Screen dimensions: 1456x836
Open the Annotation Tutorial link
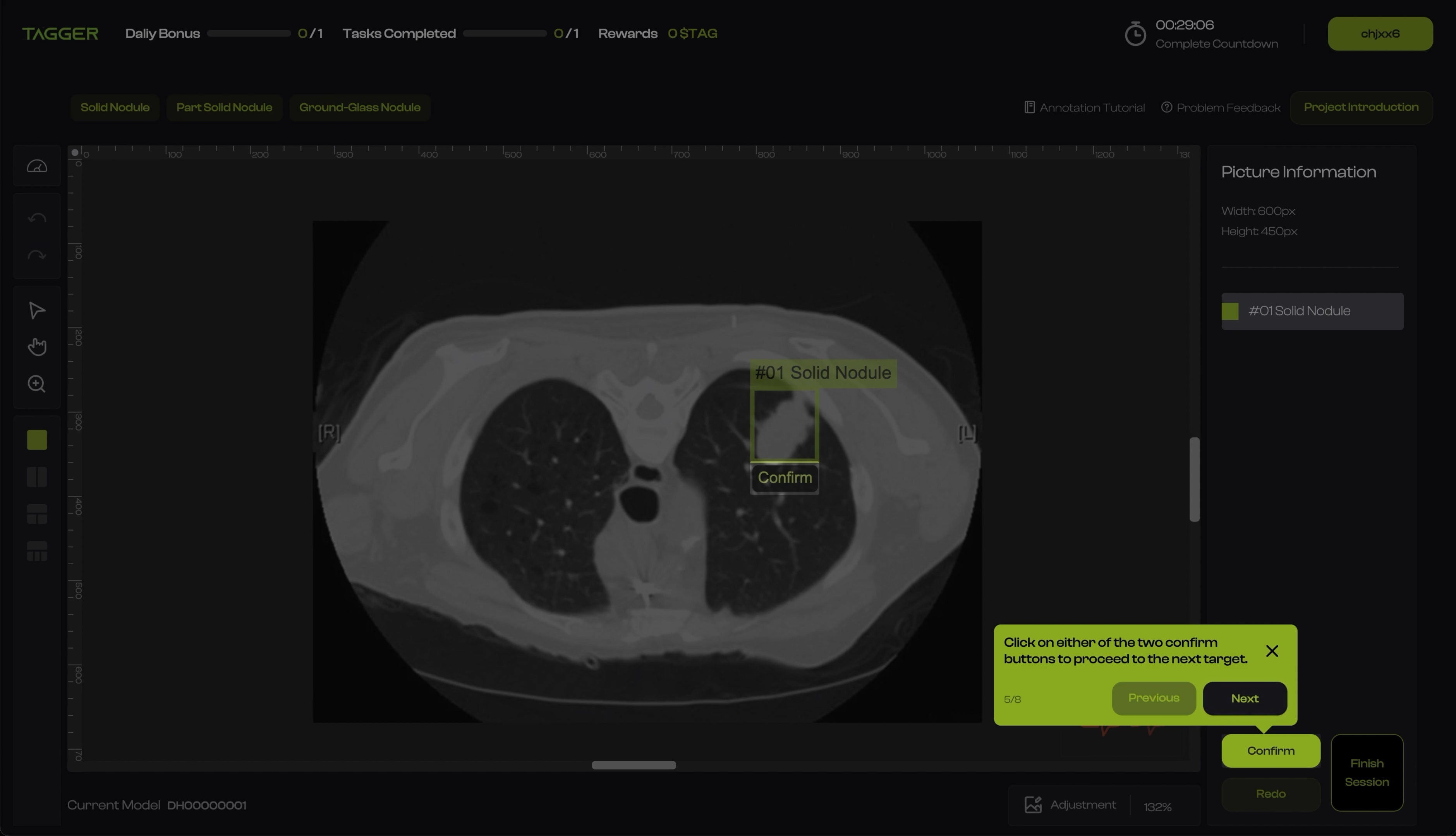point(1084,108)
